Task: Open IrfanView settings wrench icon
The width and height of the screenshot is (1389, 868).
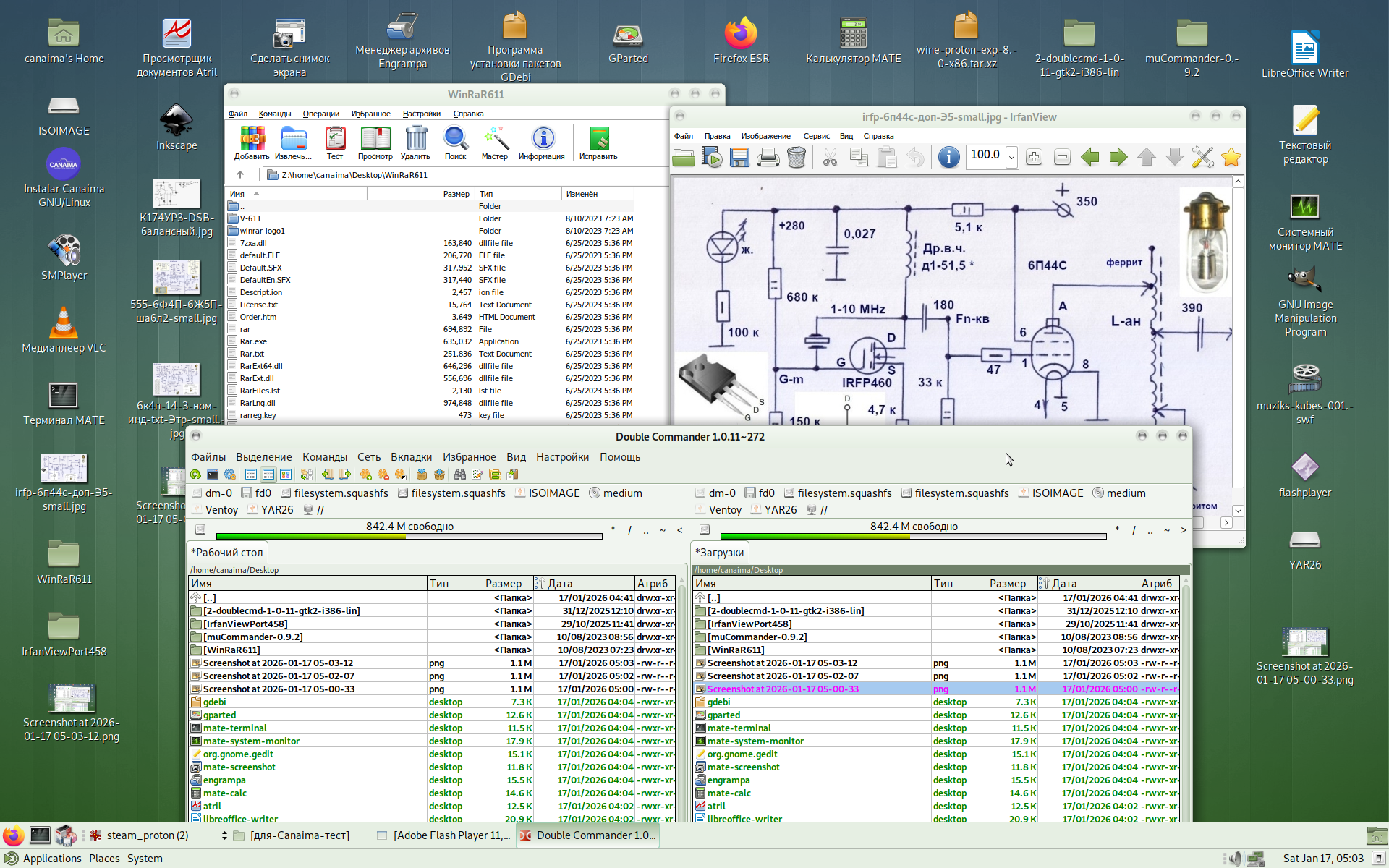Action: click(1202, 157)
